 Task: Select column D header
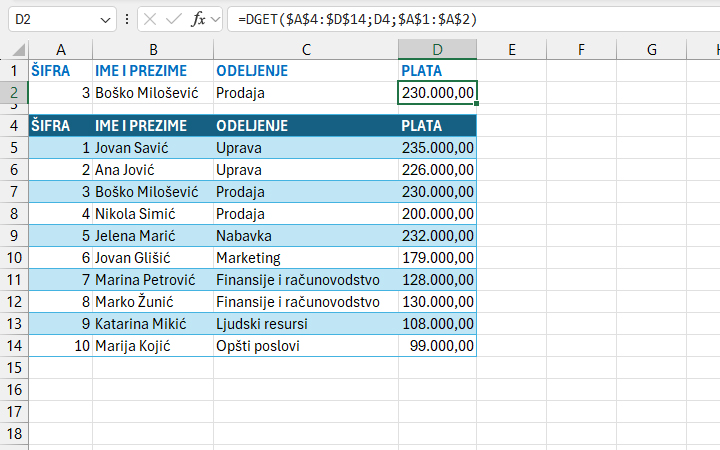(437, 49)
